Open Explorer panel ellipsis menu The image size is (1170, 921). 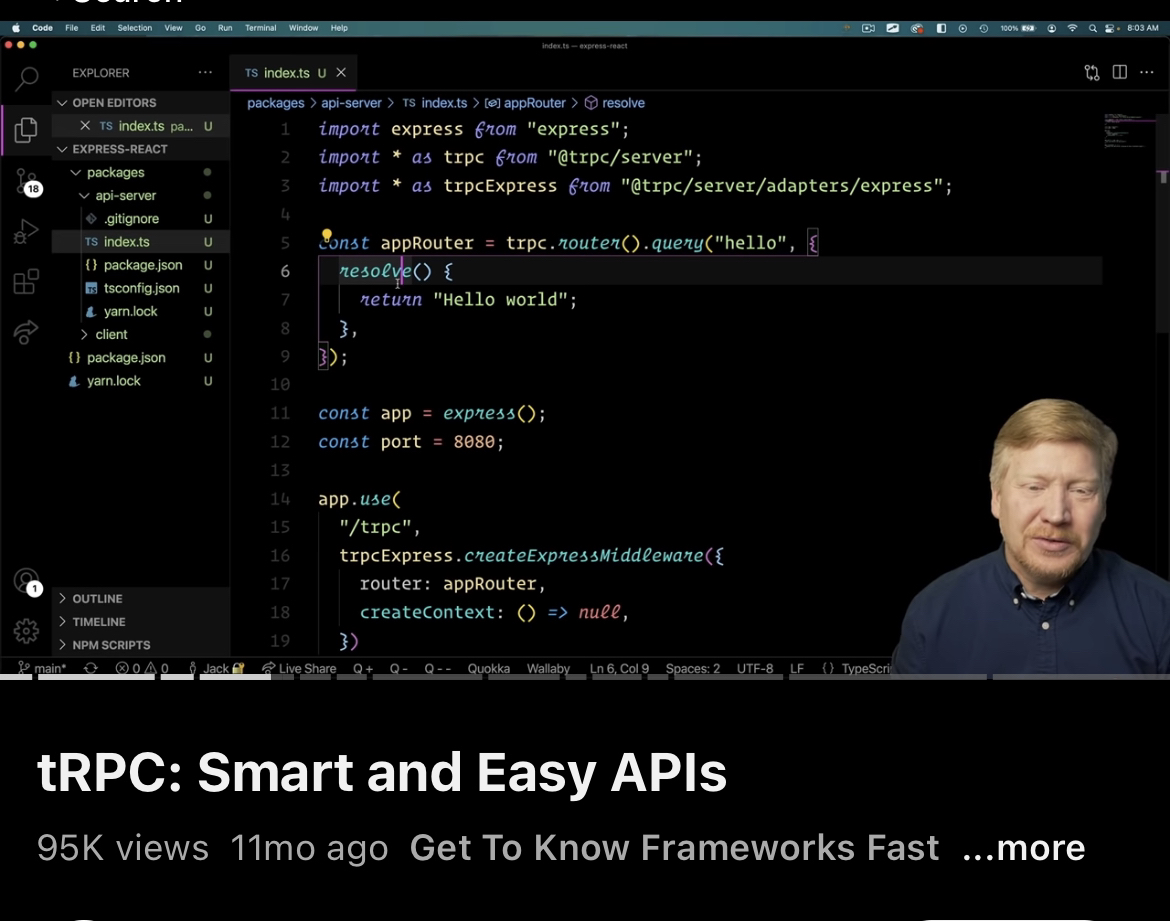click(x=205, y=72)
